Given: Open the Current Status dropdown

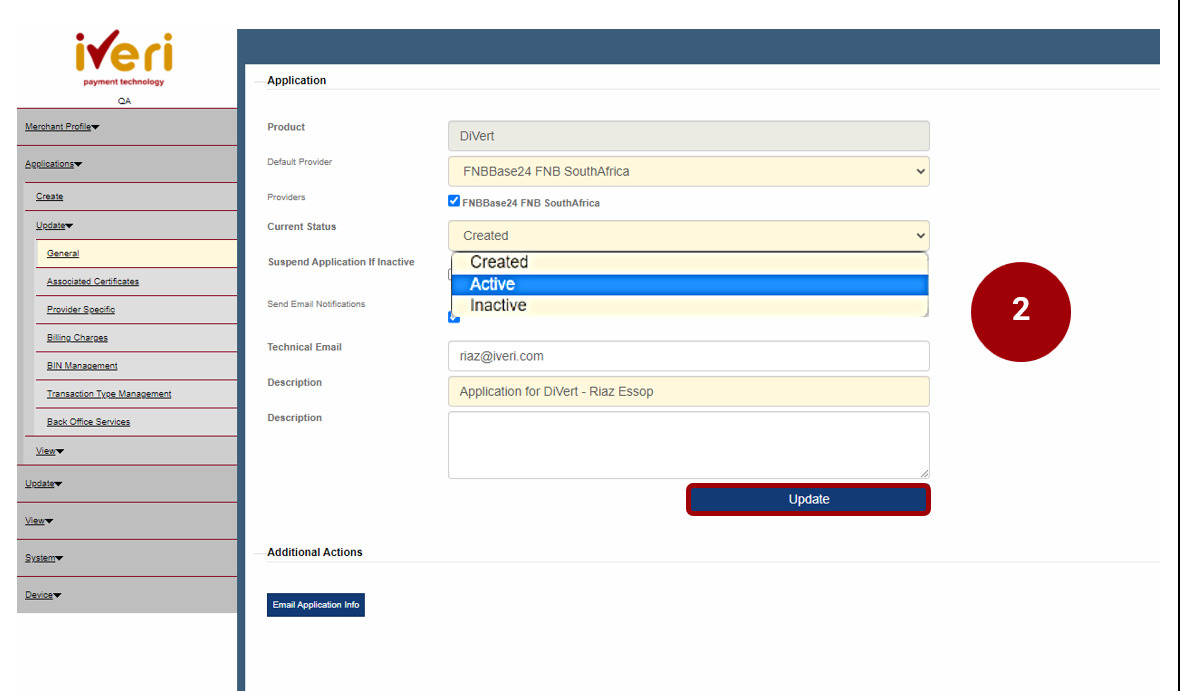Looking at the screenshot, I should tap(688, 236).
